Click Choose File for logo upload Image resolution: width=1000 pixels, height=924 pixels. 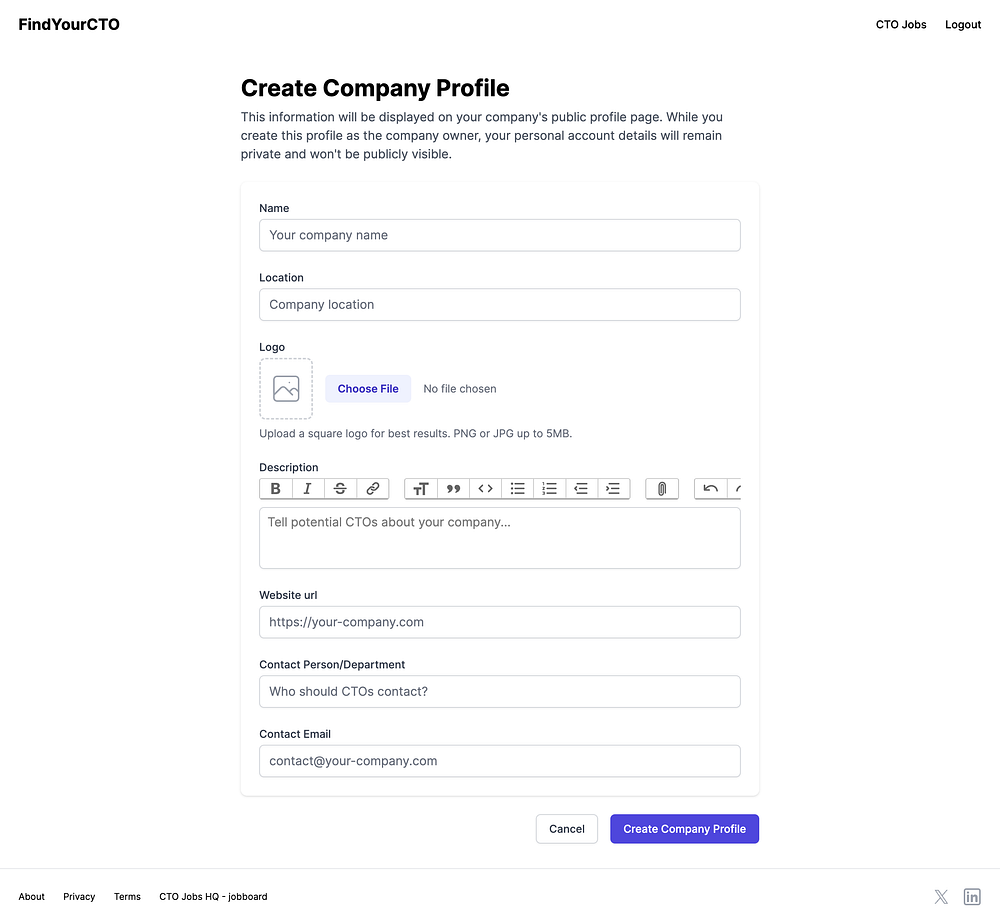point(368,389)
